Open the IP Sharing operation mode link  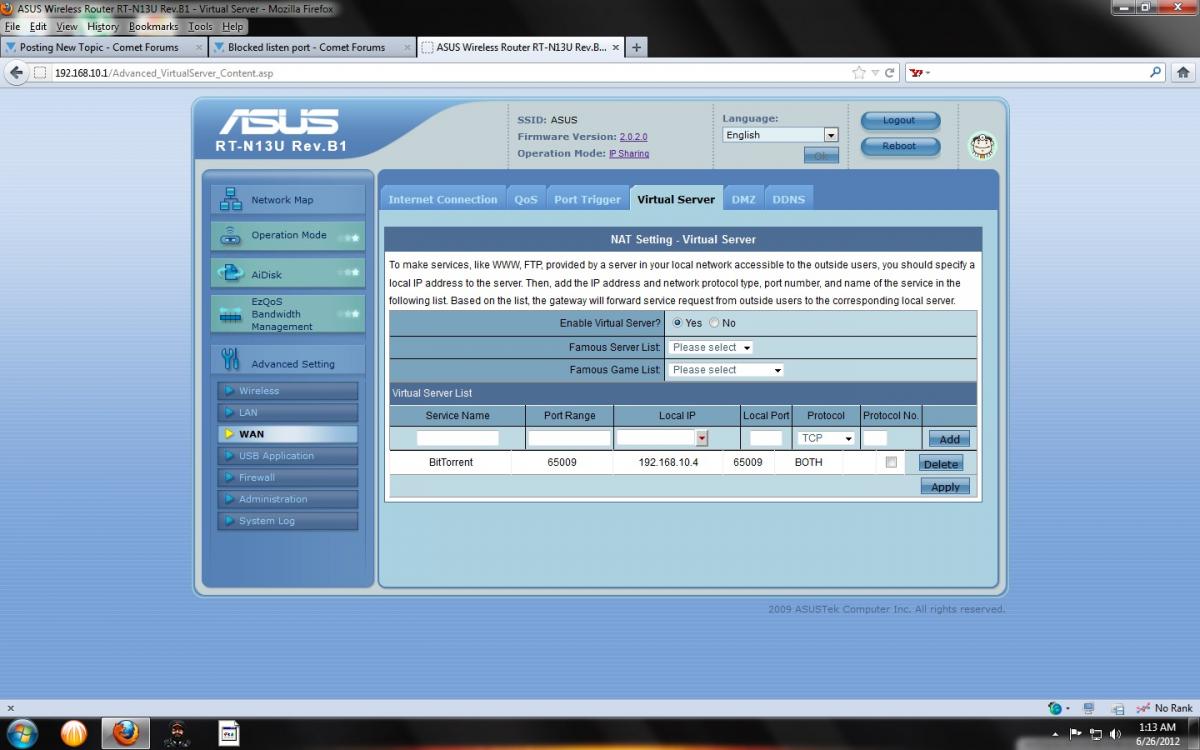coord(629,154)
